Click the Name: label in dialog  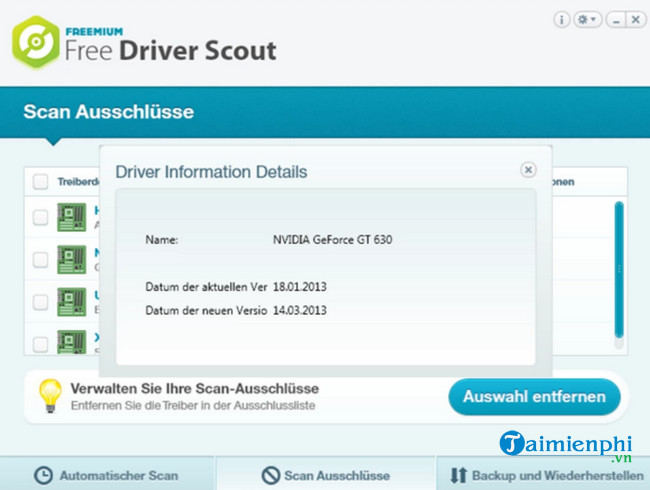162,240
